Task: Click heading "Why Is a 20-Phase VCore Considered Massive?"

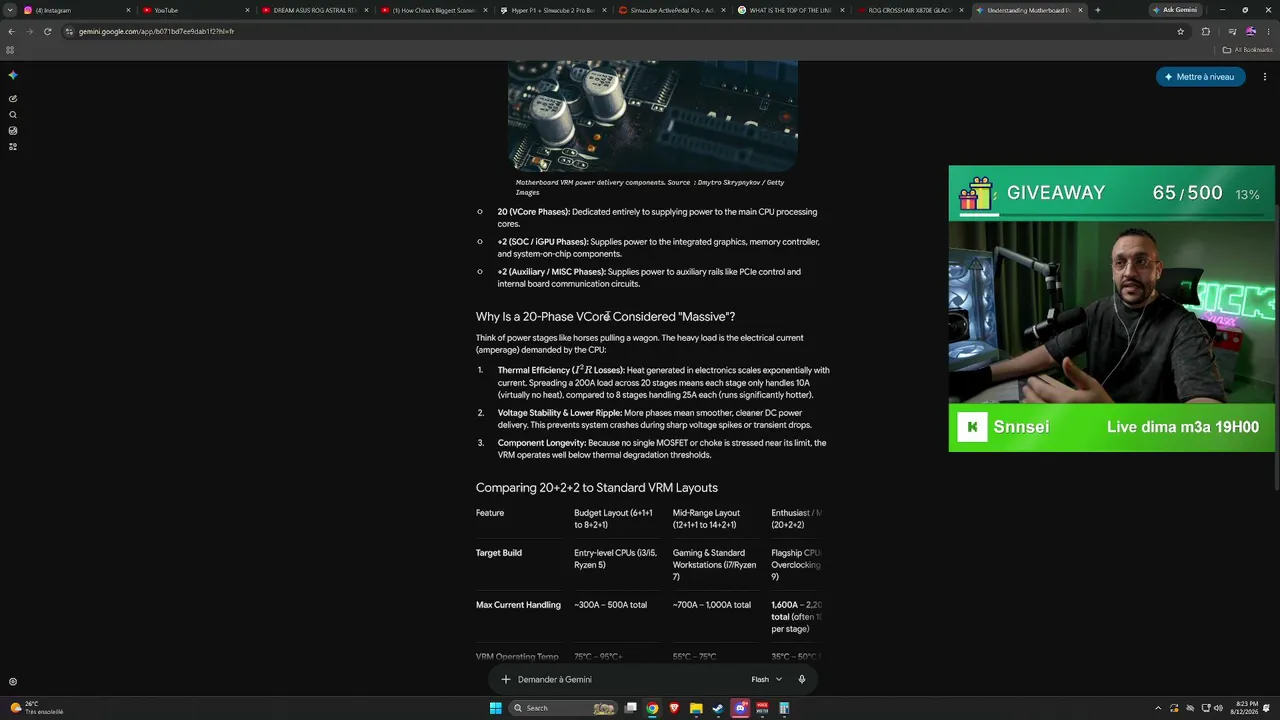Action: (x=605, y=317)
